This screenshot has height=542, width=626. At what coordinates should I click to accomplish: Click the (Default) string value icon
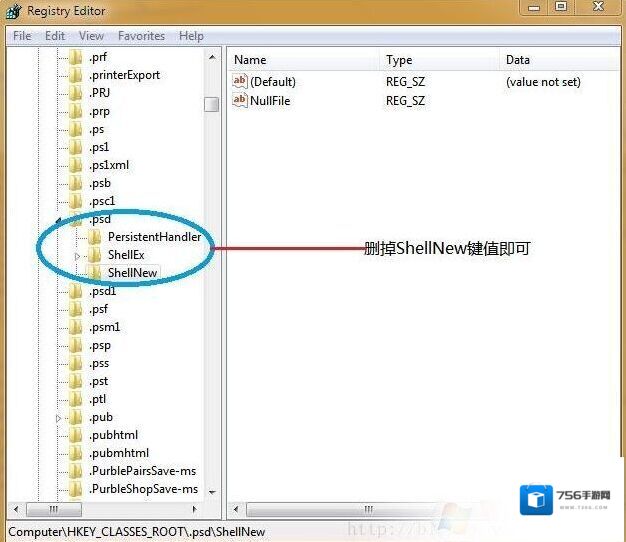point(239,81)
